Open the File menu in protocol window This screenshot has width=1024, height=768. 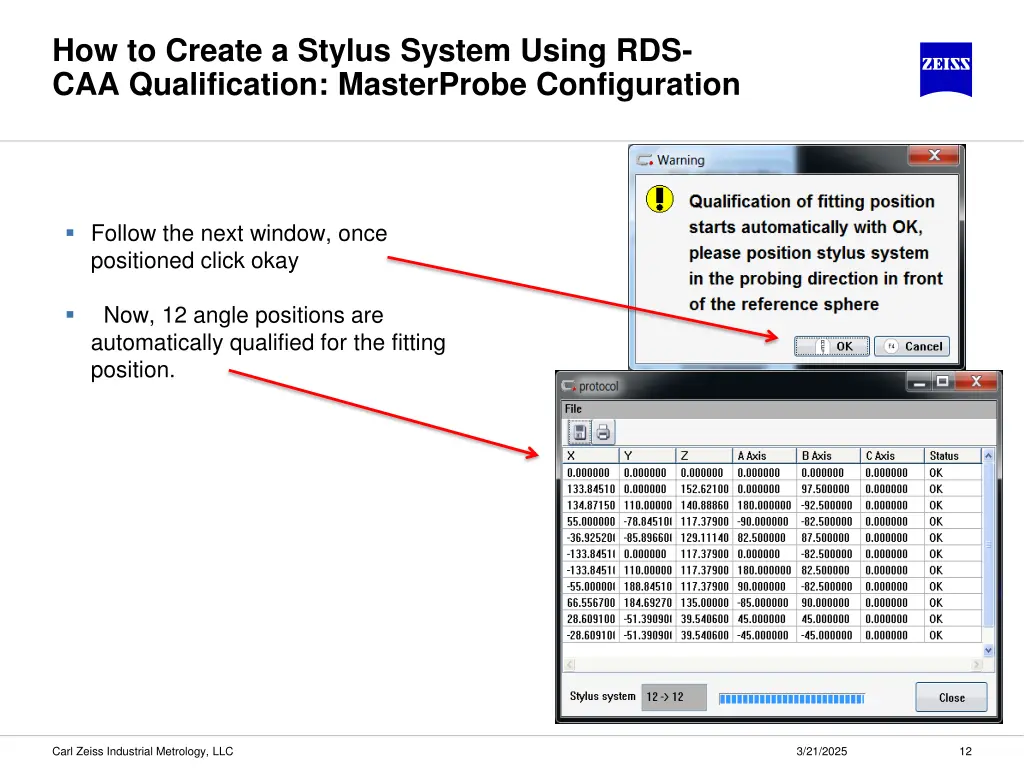point(573,409)
